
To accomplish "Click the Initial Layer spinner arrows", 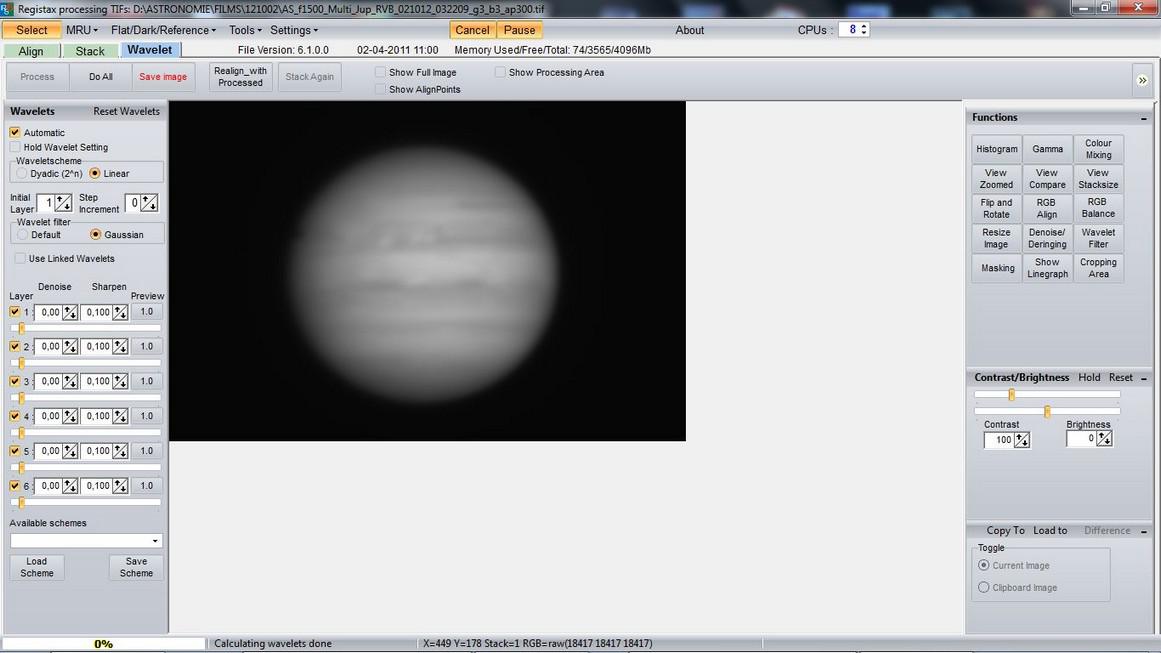I will [64, 203].
